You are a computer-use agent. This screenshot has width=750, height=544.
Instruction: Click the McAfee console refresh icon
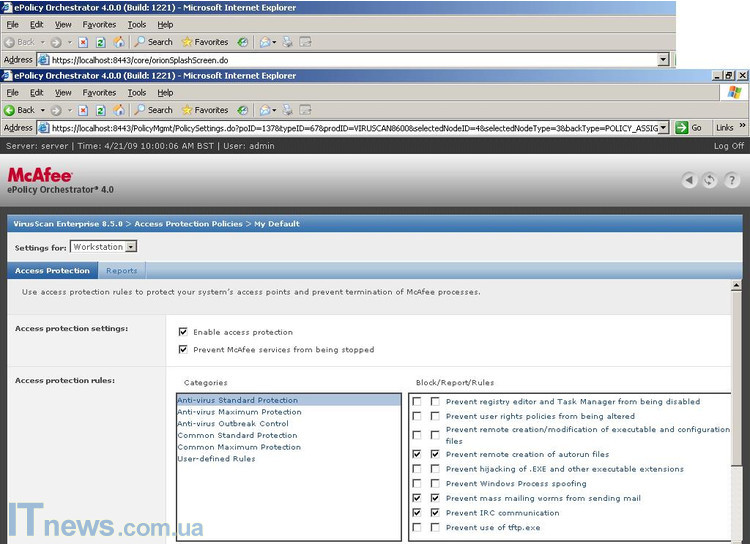[x=711, y=180]
